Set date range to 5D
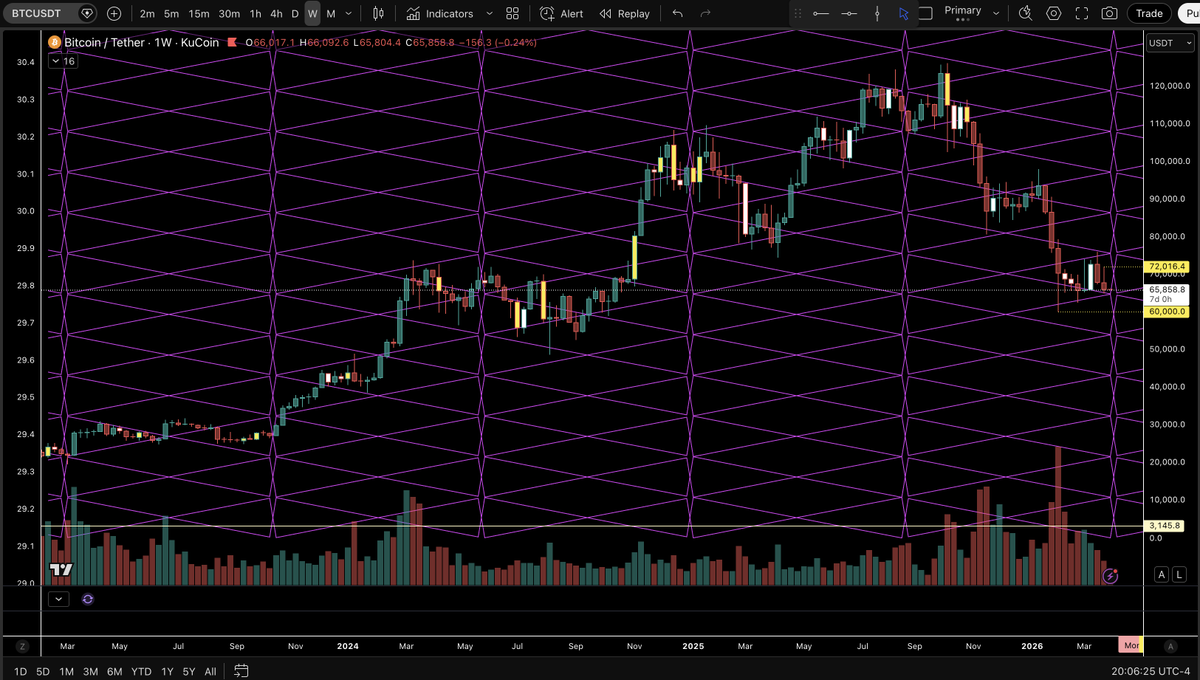The image size is (1200, 680). tap(43, 671)
